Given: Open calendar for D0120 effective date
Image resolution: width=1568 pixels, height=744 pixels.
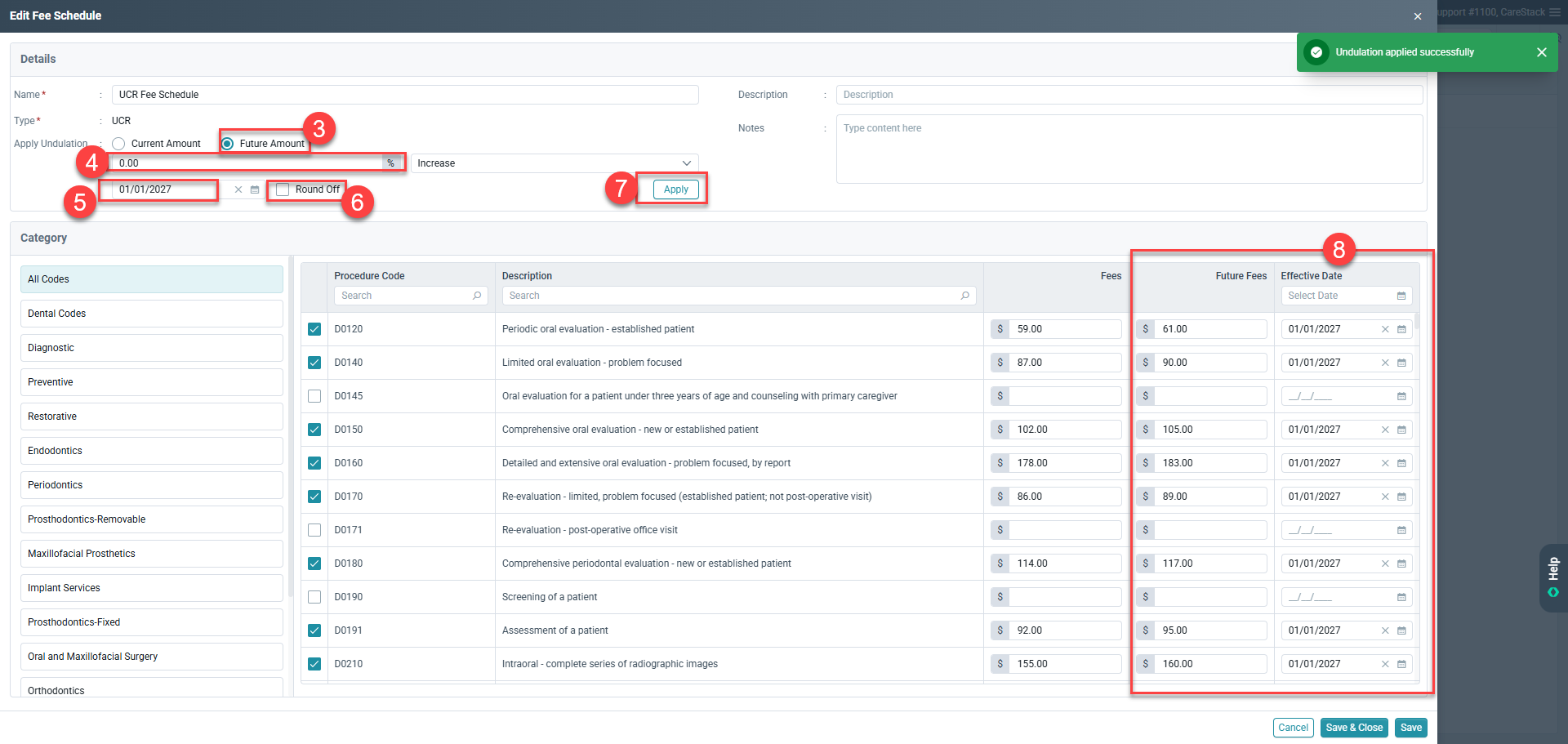Looking at the screenshot, I should tap(1401, 329).
